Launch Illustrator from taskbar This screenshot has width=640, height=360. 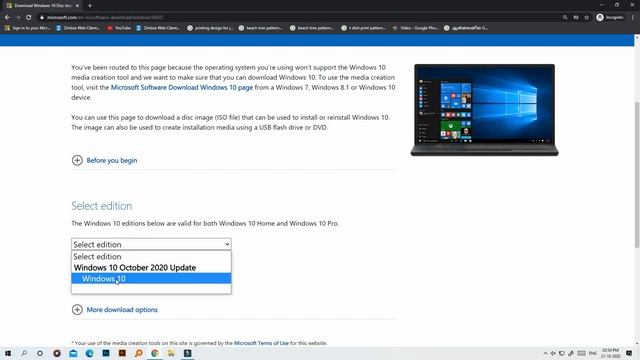pyautogui.click(x=122, y=353)
